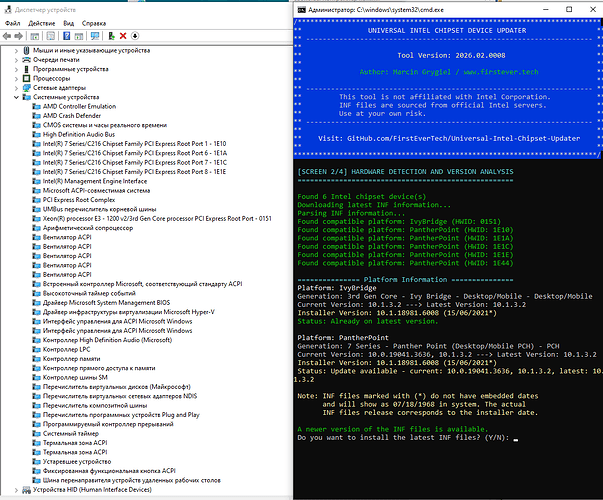Select Высокоточный таймер событий
The image size is (603, 500).
pyautogui.click(x=89, y=293)
